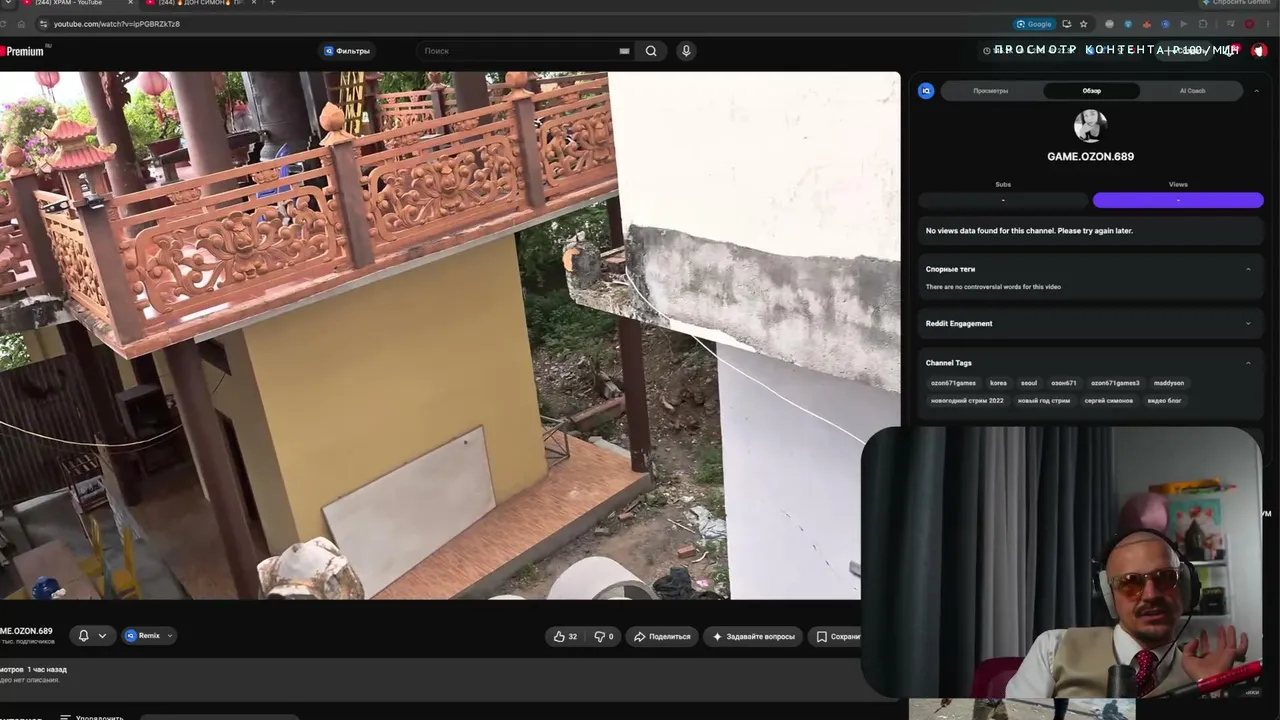Start voice search with the microphone icon

686,51
